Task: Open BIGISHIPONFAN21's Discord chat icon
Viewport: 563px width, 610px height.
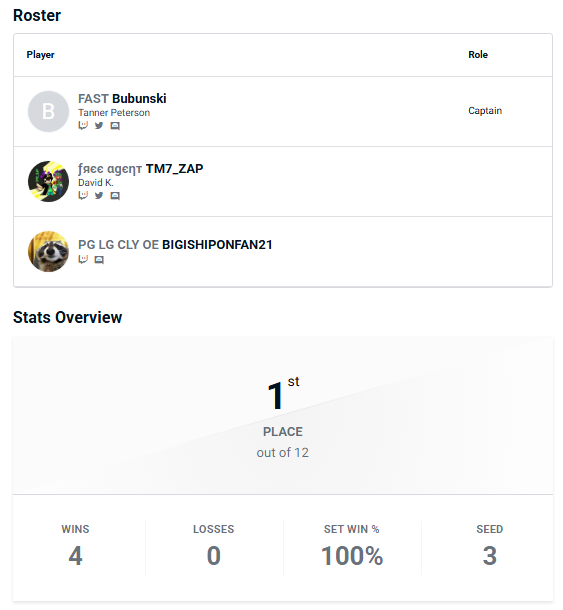Action: point(99,260)
